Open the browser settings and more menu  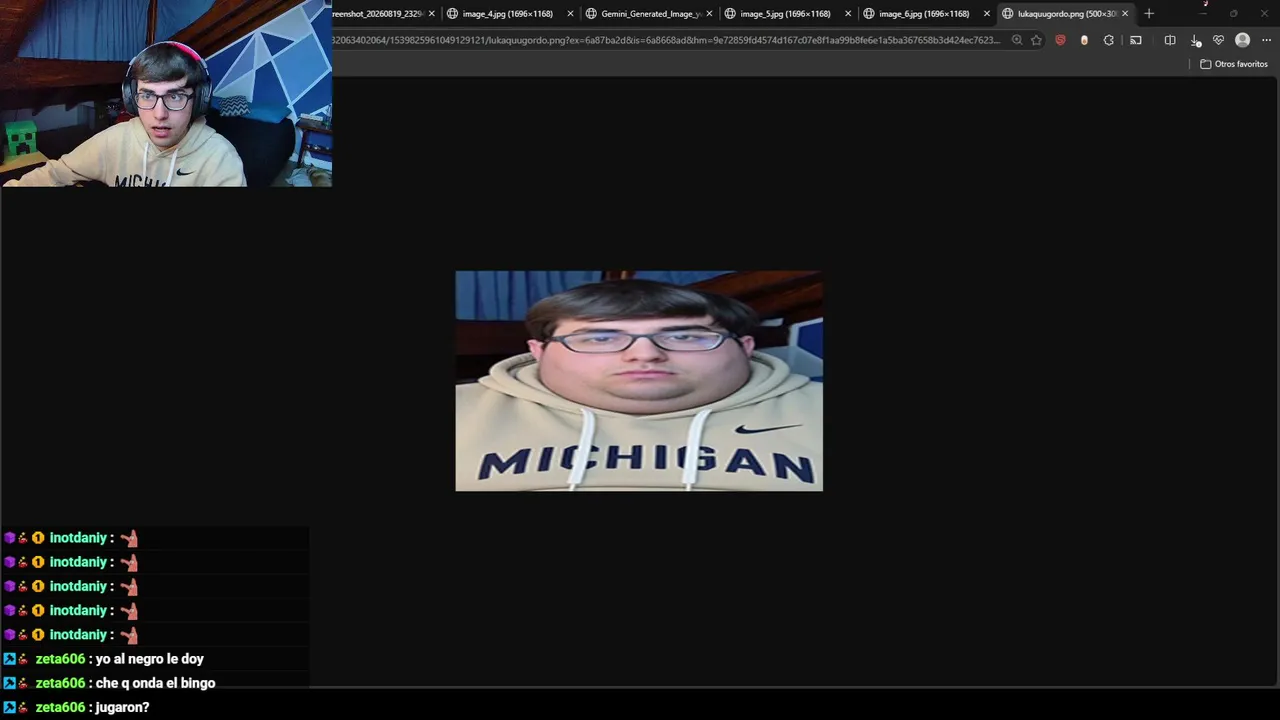coord(1266,40)
